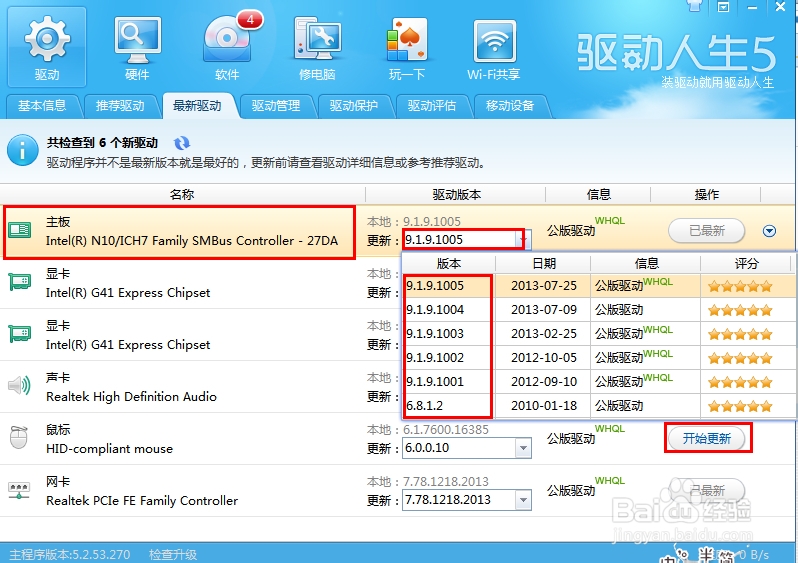798x563 pixels.
Task: Click the 版本 column header in dropdown
Action: 448,263
